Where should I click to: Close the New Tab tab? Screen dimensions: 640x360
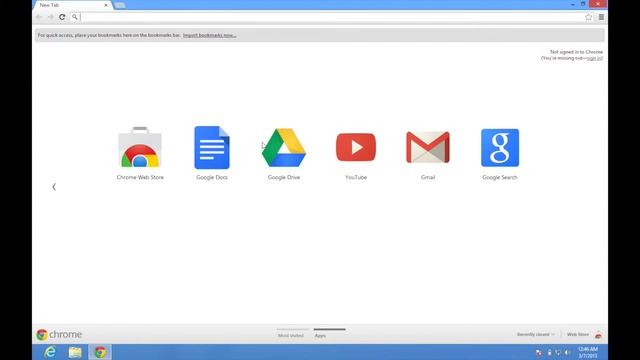106,5
